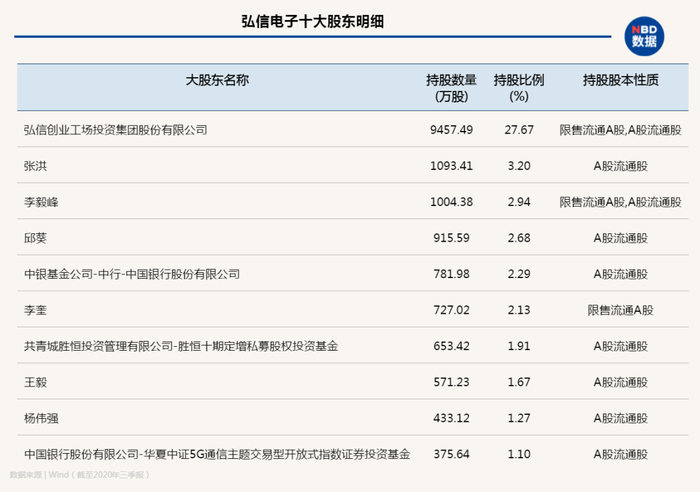This screenshot has height=492, width=700.
Task: Select shareholder 李奎
Action: pos(35,310)
